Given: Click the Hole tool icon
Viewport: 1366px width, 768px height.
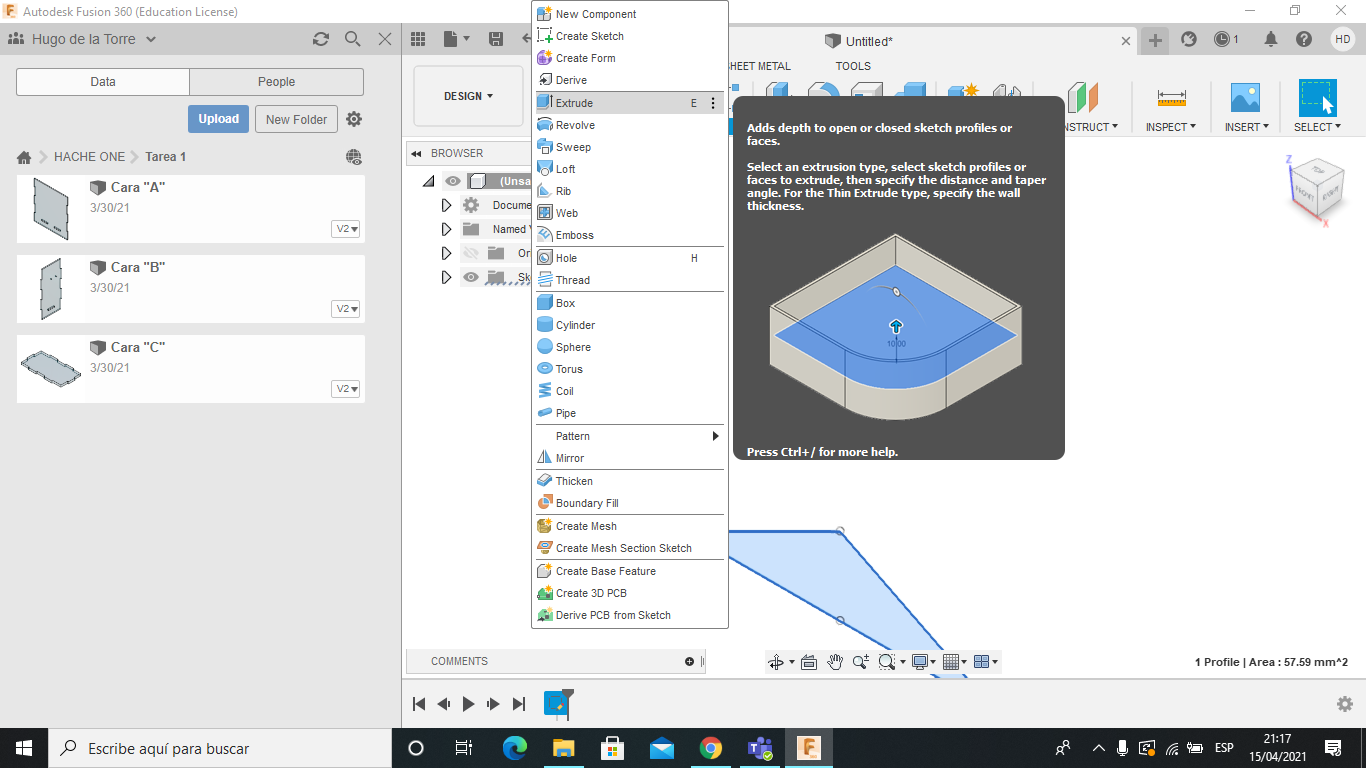Looking at the screenshot, I should tap(545, 258).
